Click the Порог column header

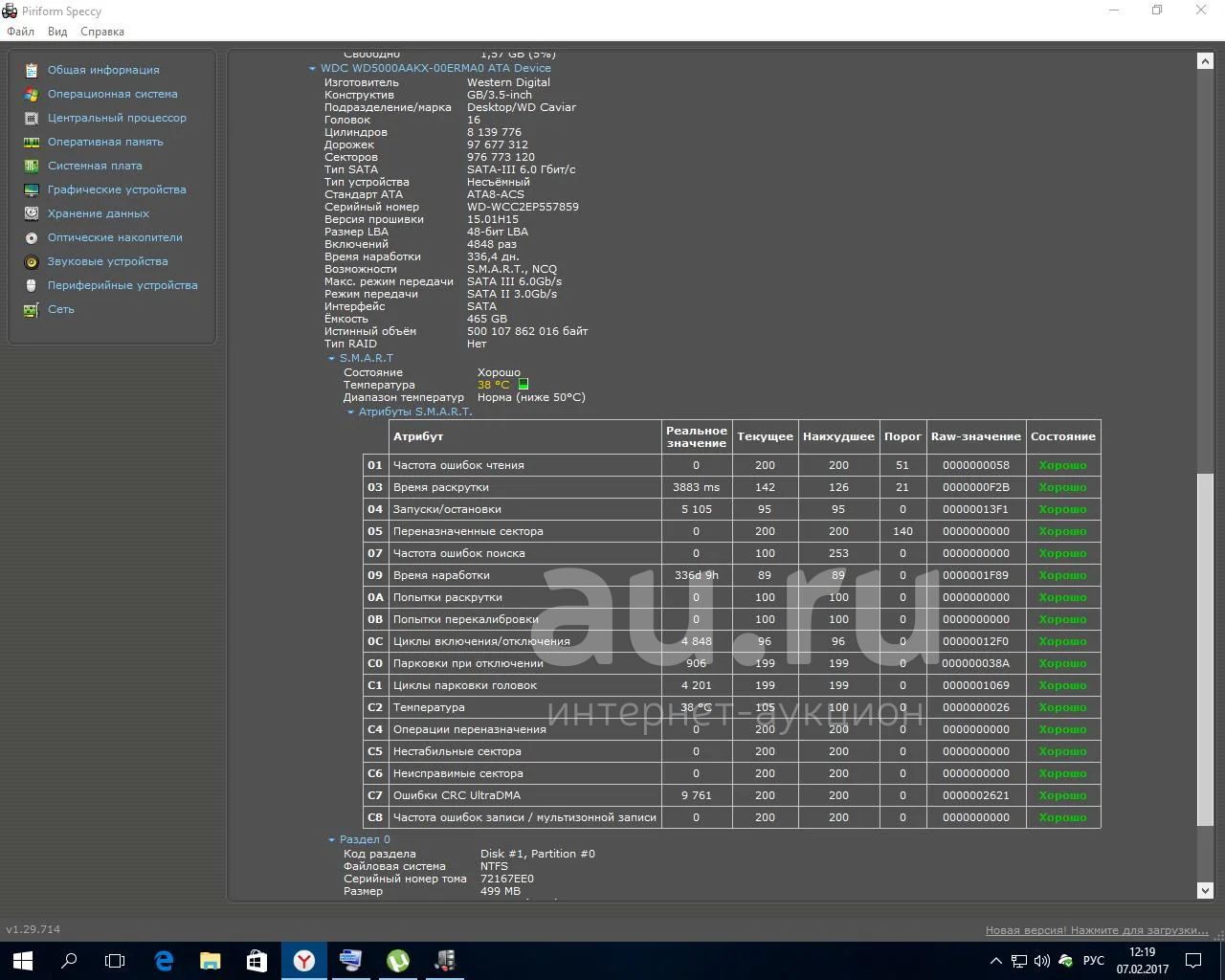(x=902, y=436)
